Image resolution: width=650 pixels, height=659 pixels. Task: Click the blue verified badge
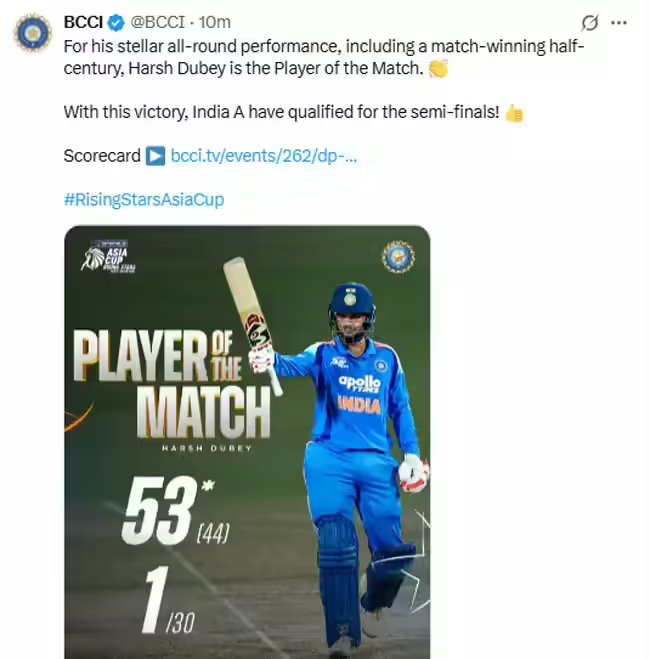pyautogui.click(x=118, y=23)
